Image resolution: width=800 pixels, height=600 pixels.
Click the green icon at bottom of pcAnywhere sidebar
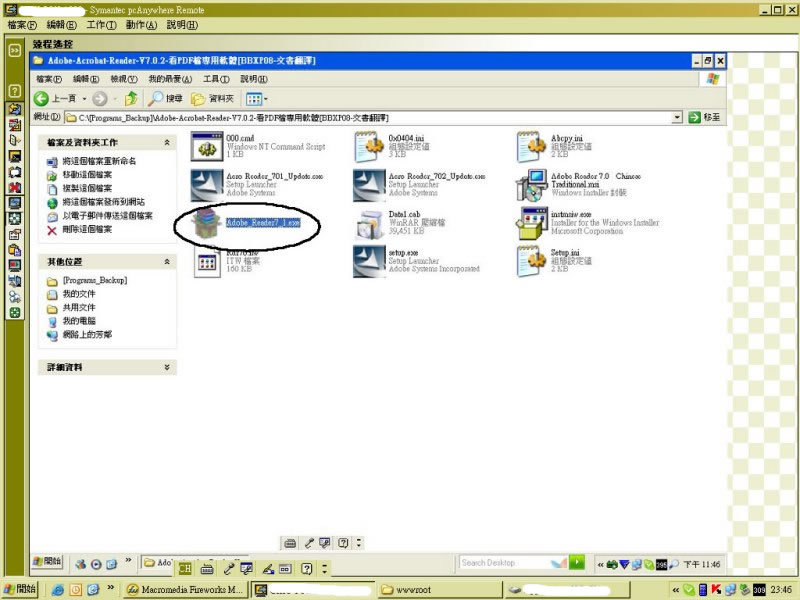15,313
